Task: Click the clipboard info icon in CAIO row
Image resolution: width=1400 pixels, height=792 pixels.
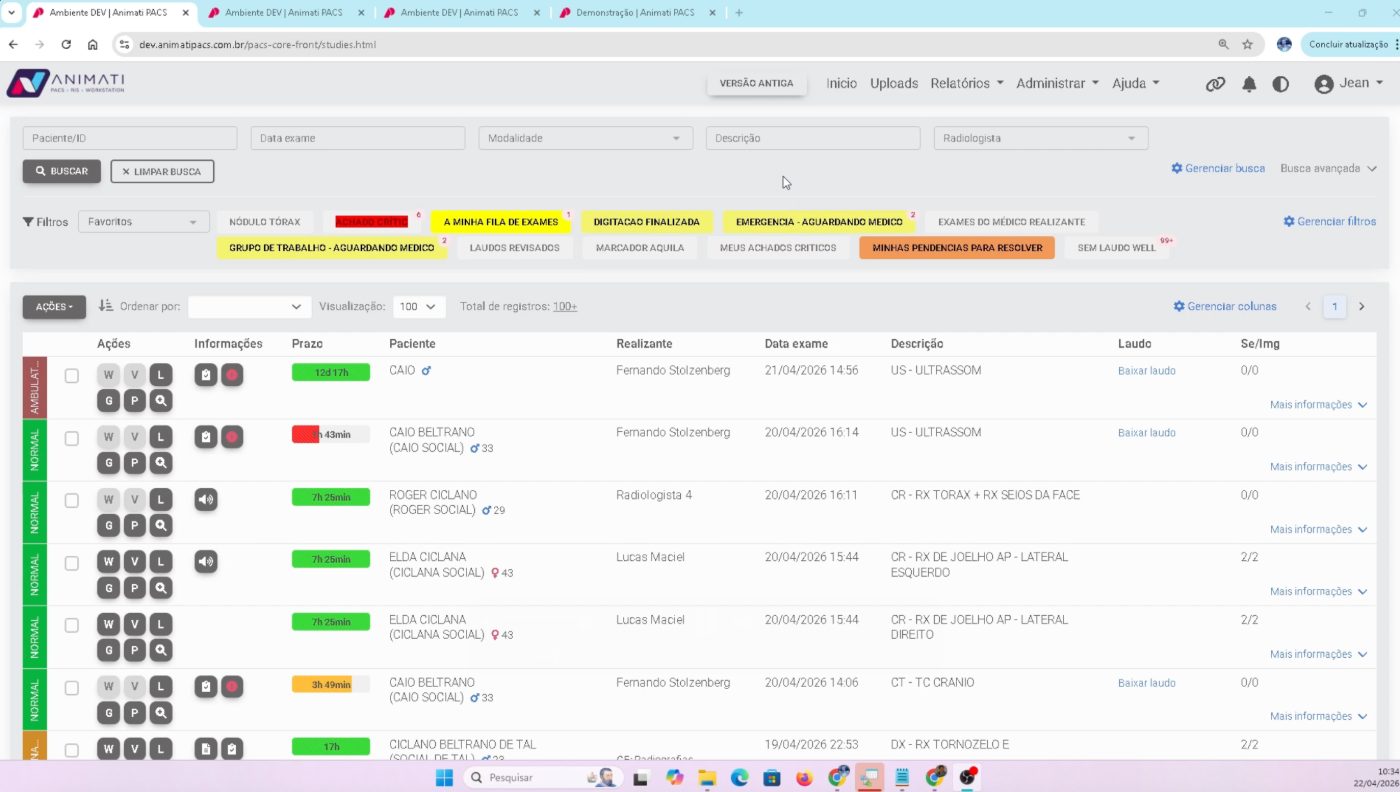Action: [x=206, y=375]
